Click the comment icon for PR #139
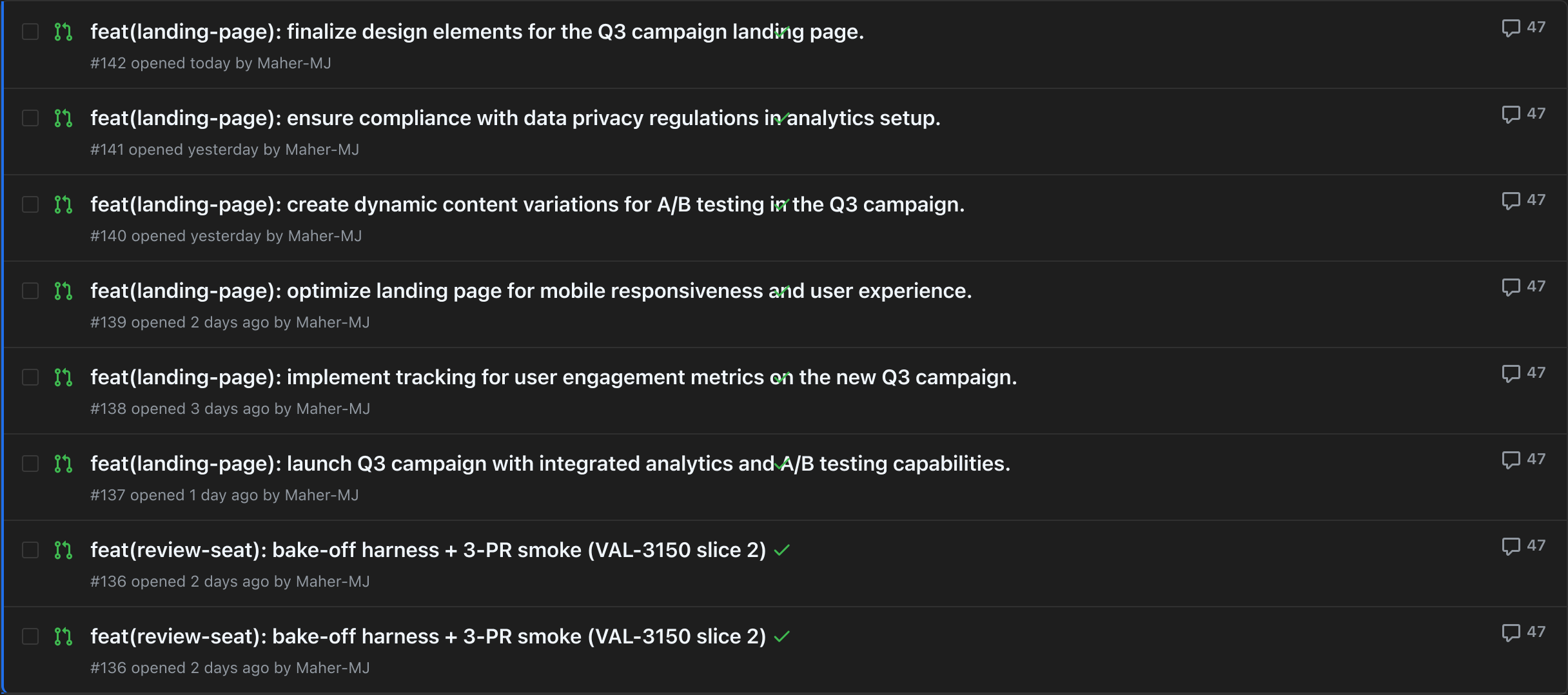Screen dimensions: 1568x695 (1511, 288)
